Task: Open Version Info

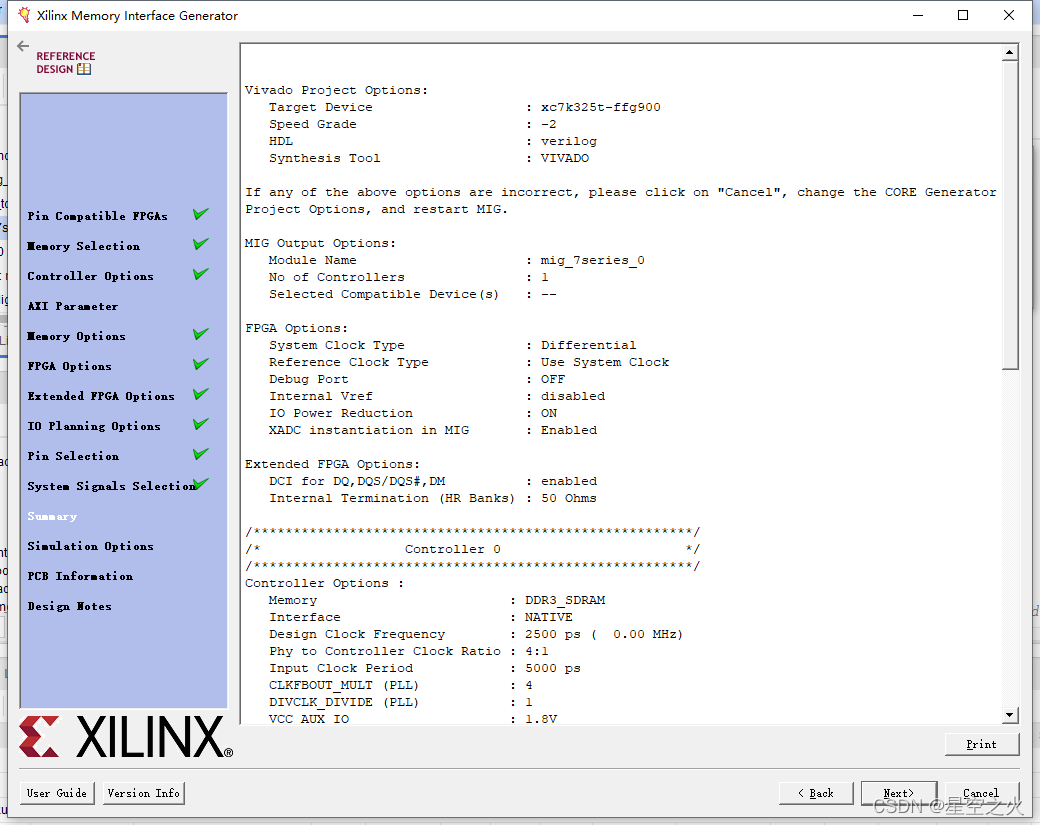Action: (x=143, y=793)
